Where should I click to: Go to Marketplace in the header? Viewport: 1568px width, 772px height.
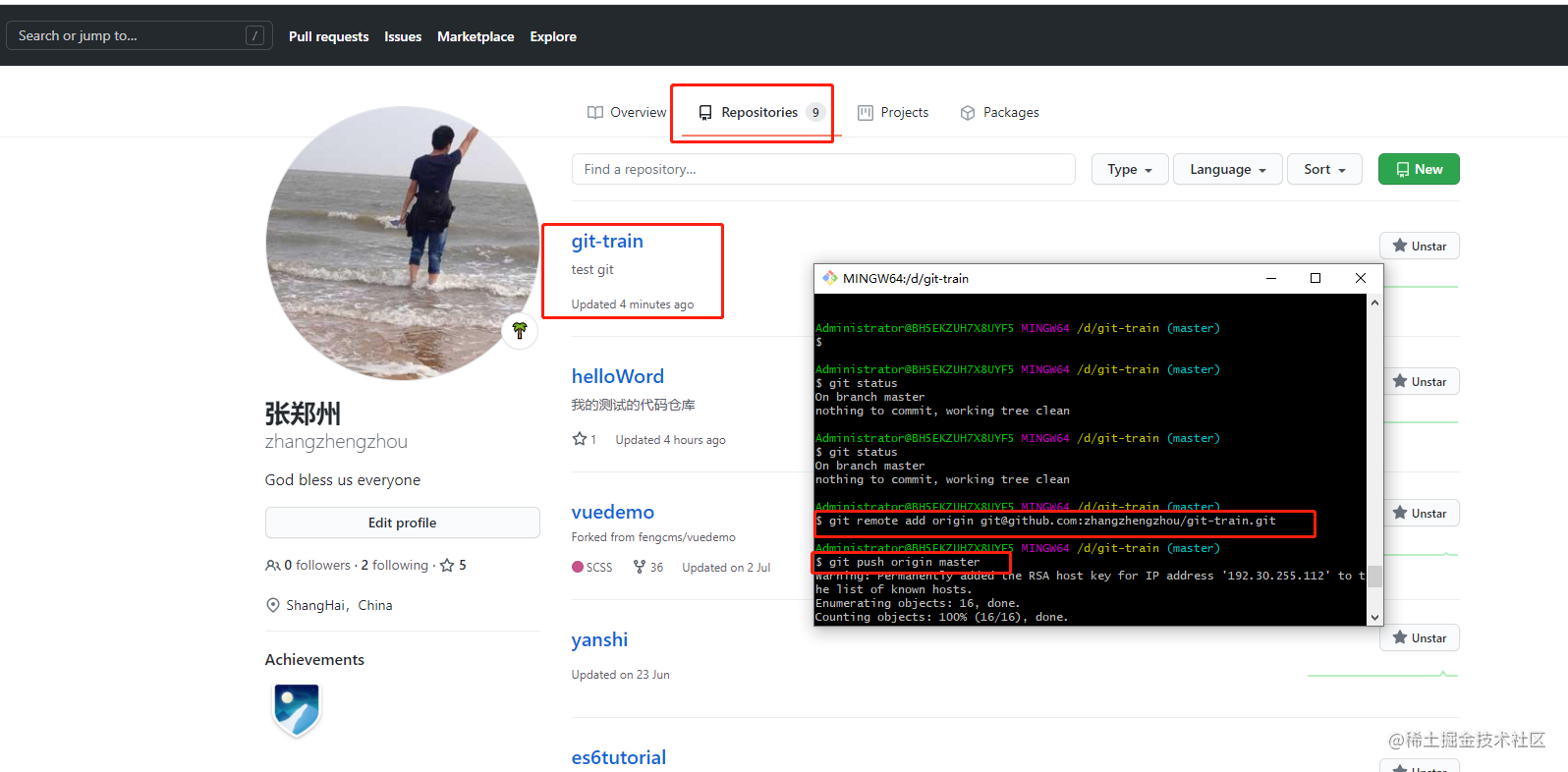[476, 36]
